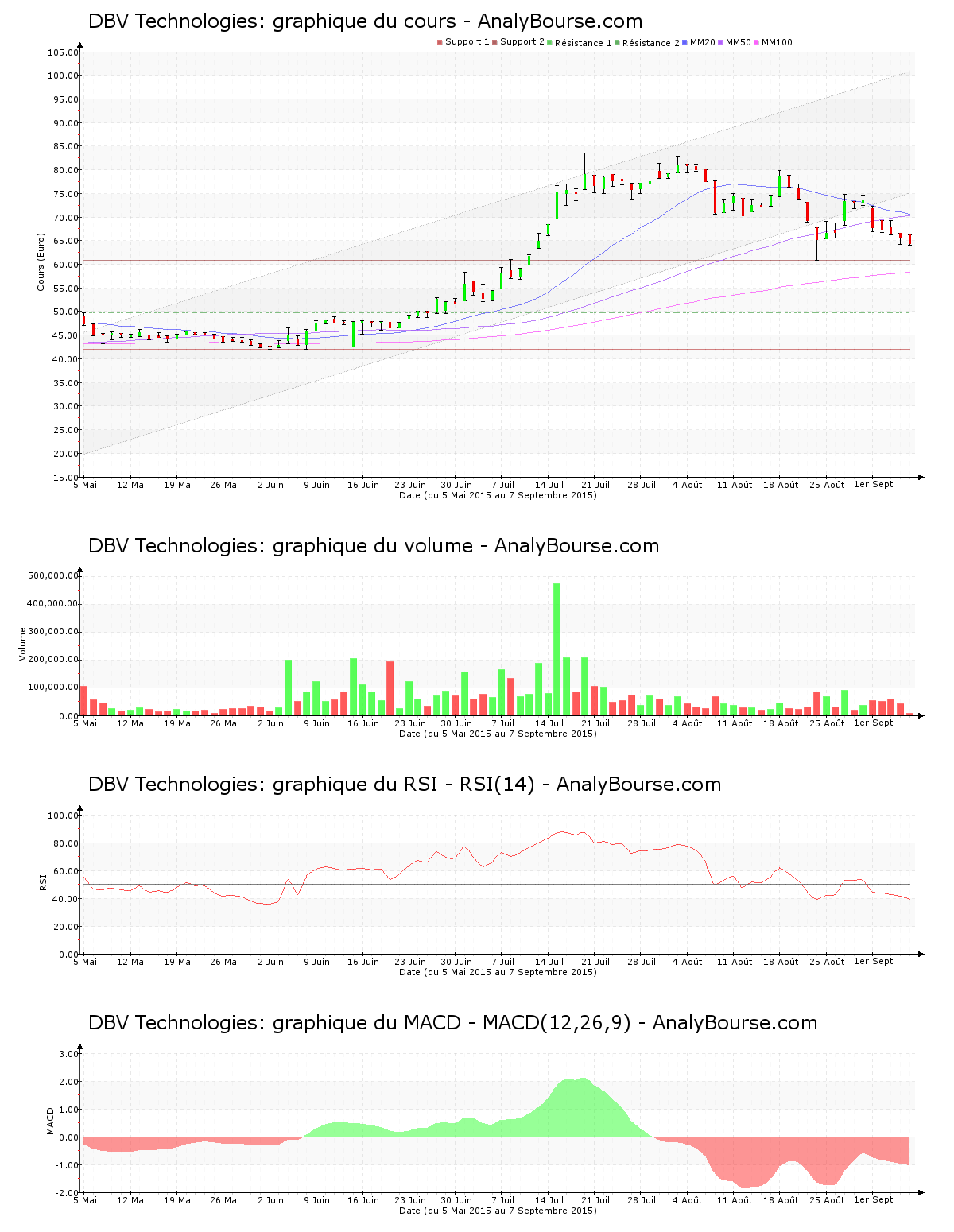Select the Résistance 2 legend label
Screen dimensions: 954x1232
651,43
